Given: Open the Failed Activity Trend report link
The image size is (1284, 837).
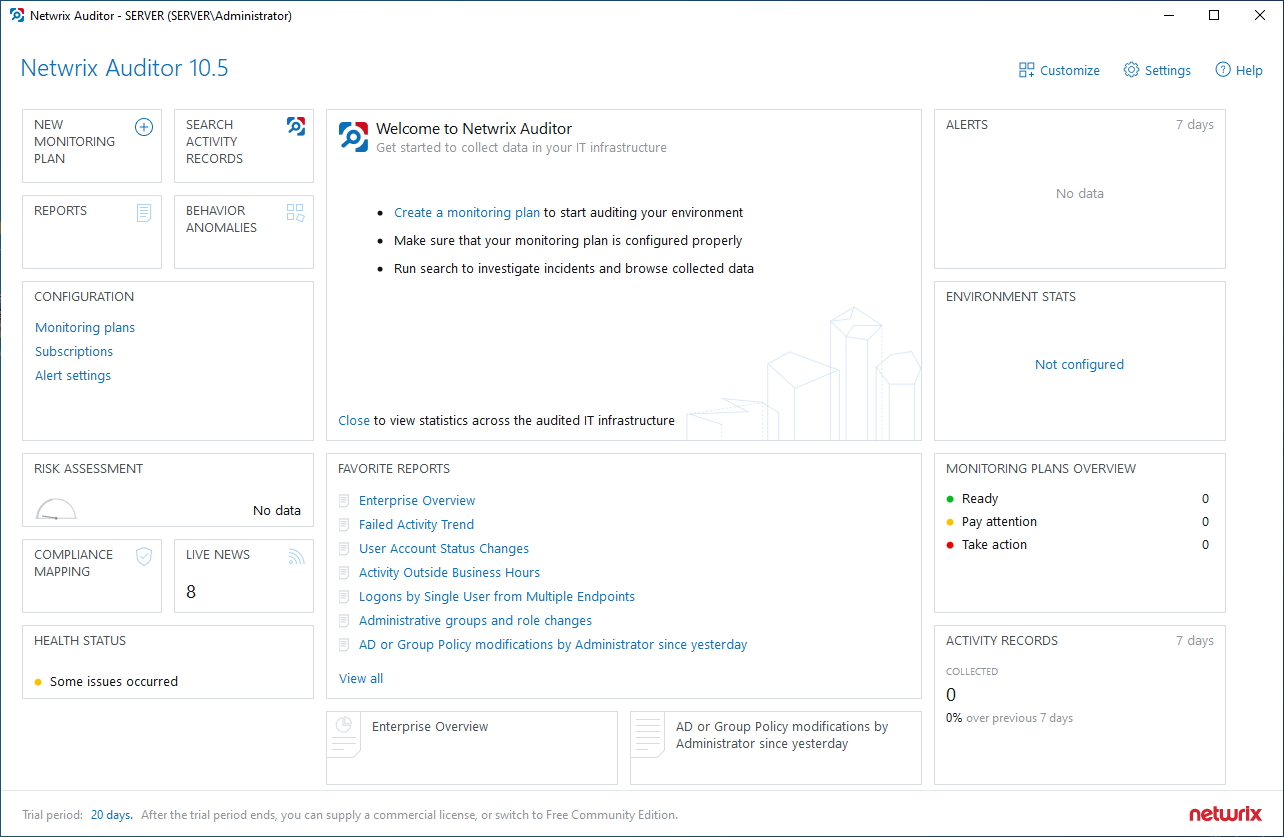Looking at the screenshot, I should point(416,524).
